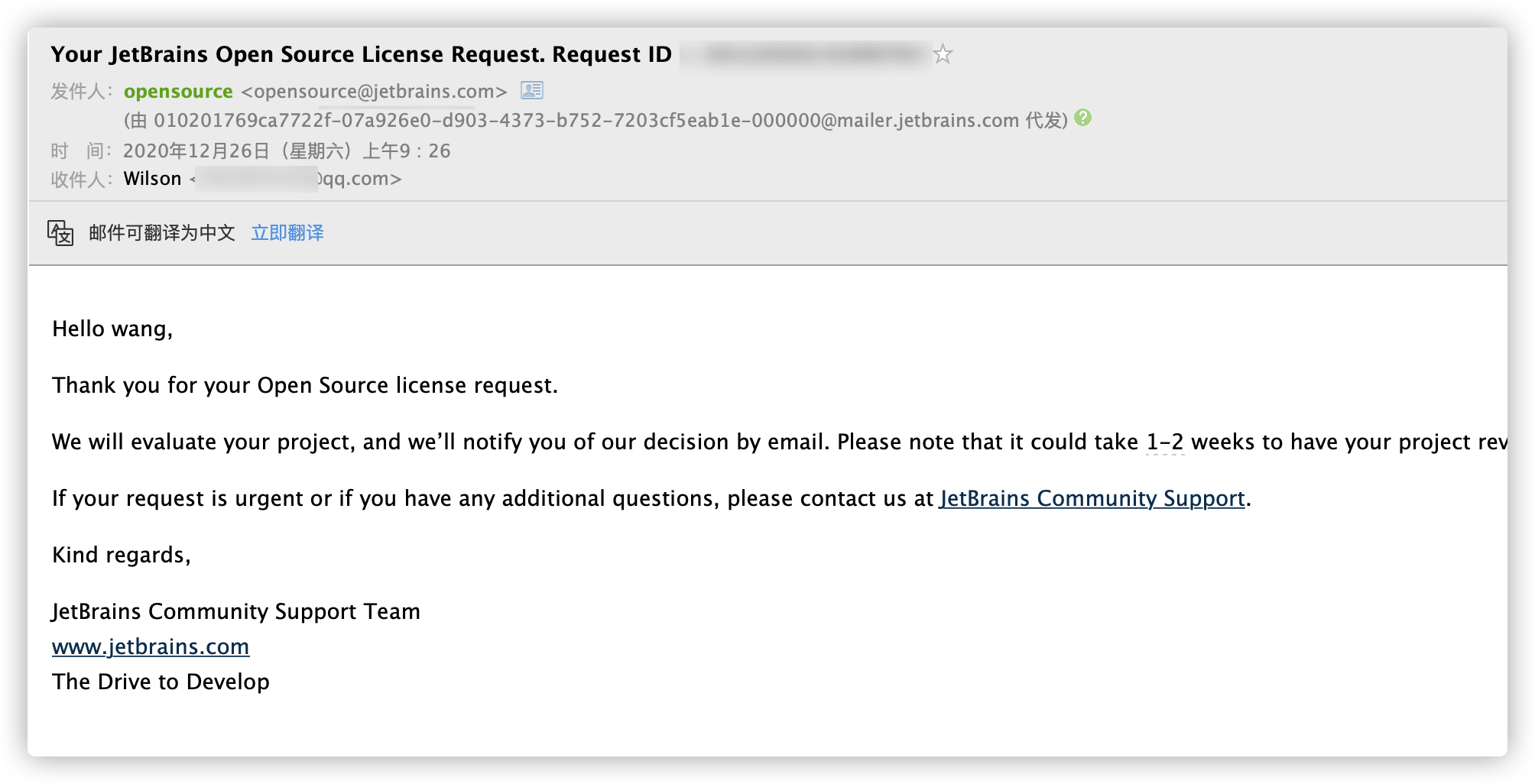
Task: Click the "Hello wang," greeting line
Action: (x=112, y=329)
